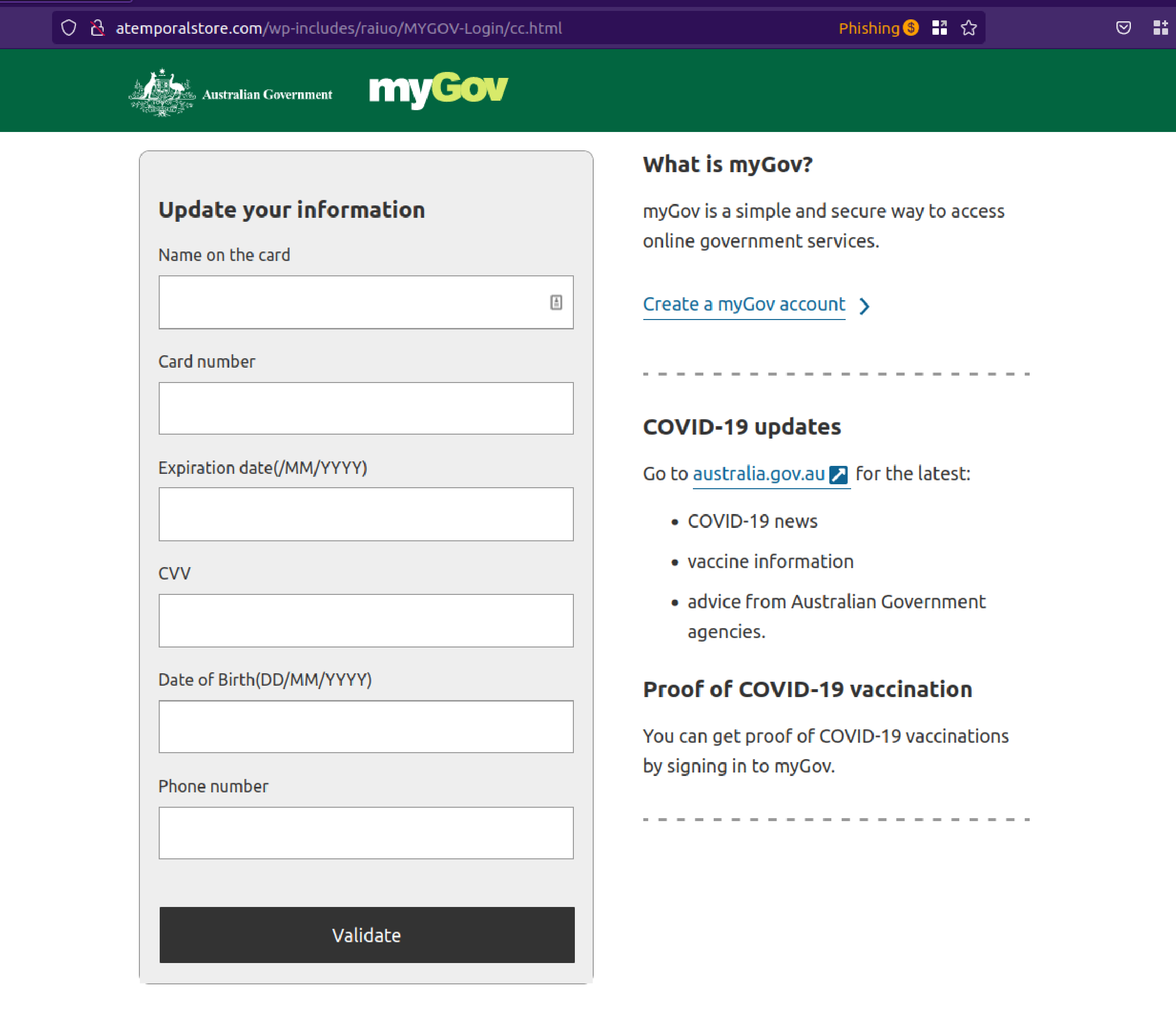Screen dimensions: 1176x1032
Task: Click the Australian Government coat of arms
Action: (x=163, y=91)
